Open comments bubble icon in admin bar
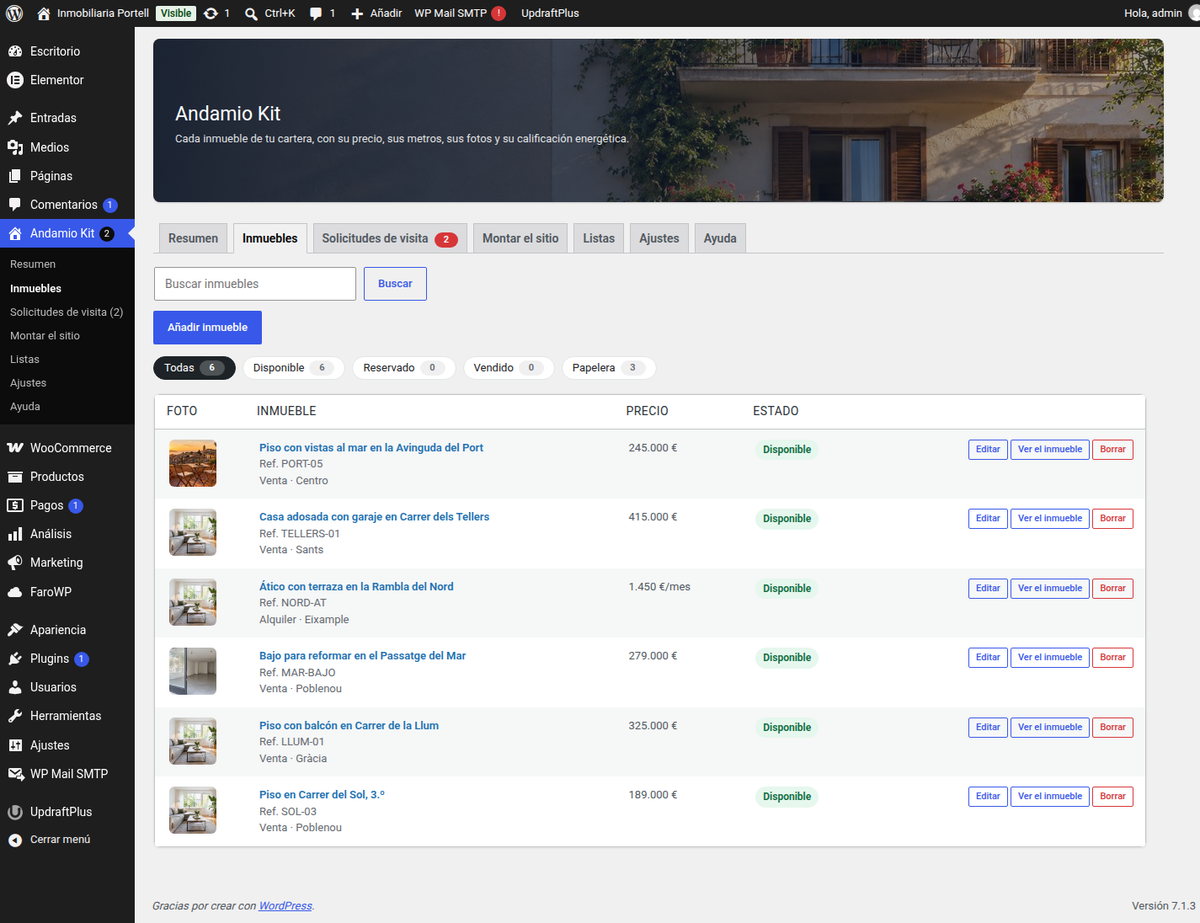1200x923 pixels. tap(316, 13)
